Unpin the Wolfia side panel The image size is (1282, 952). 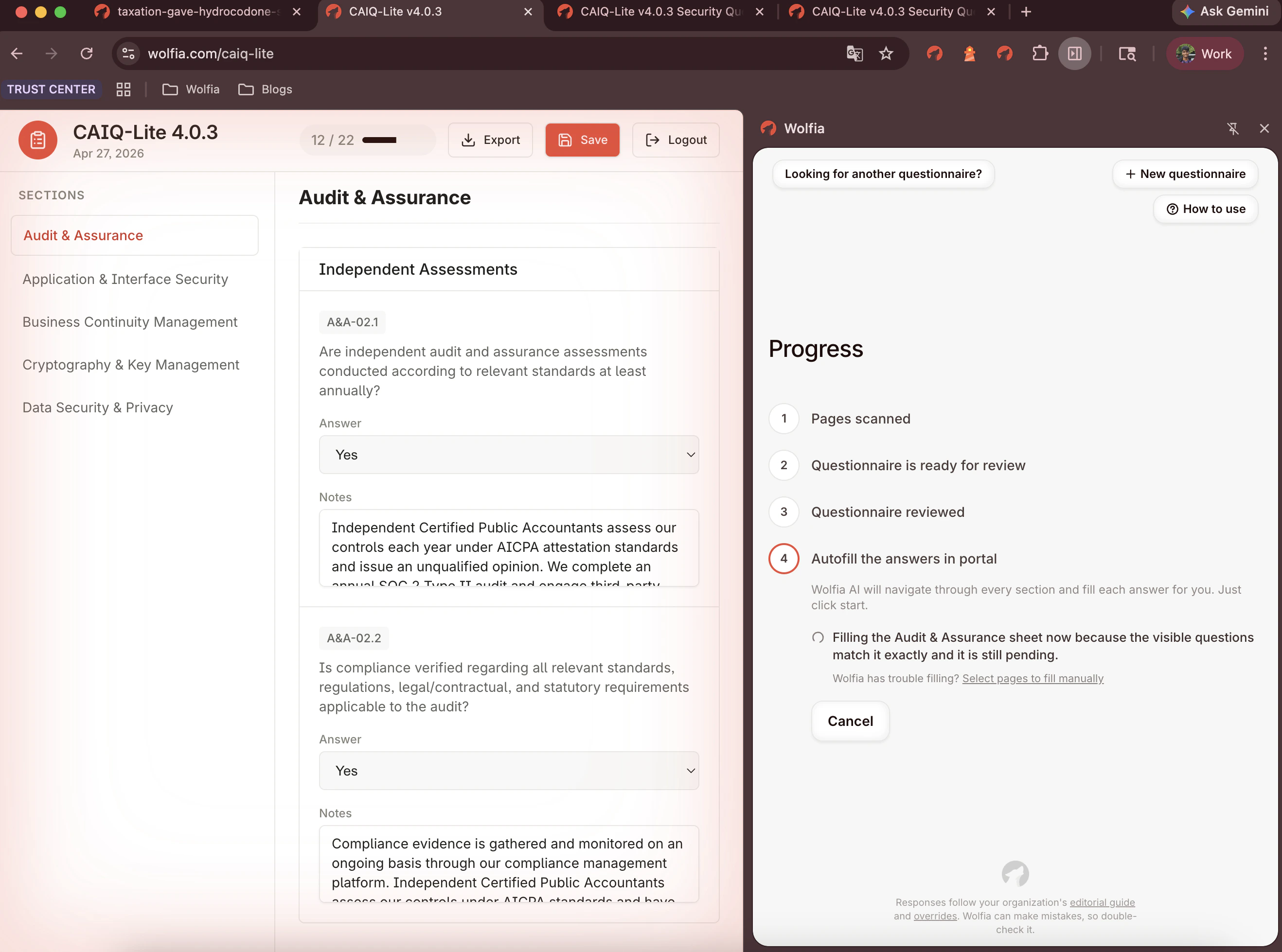click(x=1232, y=128)
